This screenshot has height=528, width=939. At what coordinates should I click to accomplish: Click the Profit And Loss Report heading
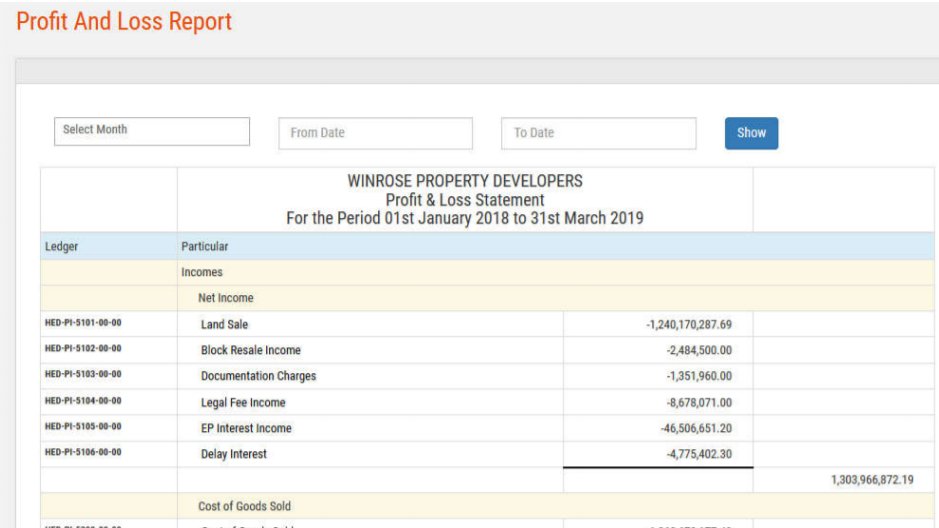tap(124, 22)
